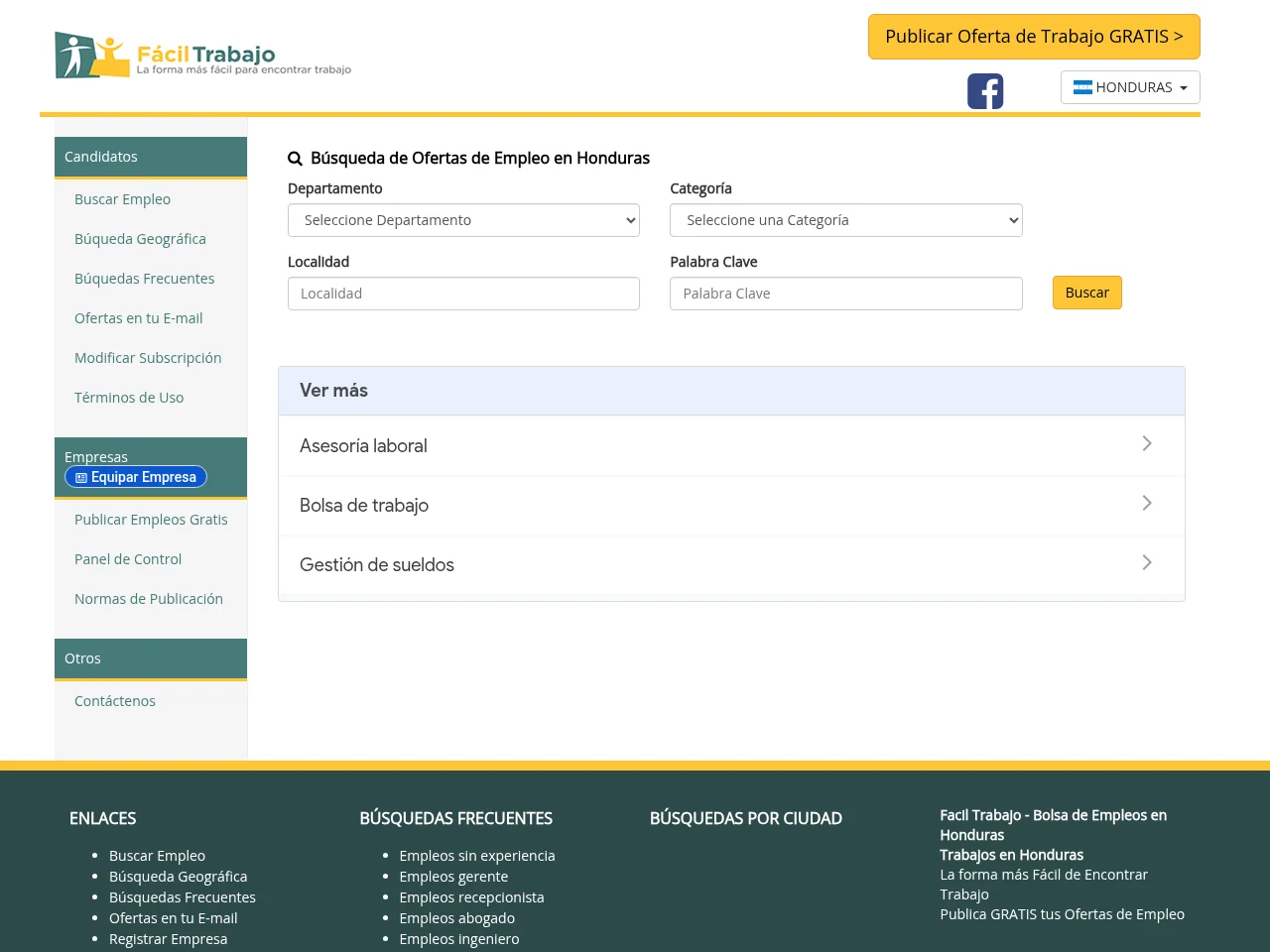
Task: Open the Gestión de sueldos chevron arrow
Action: click(1147, 562)
